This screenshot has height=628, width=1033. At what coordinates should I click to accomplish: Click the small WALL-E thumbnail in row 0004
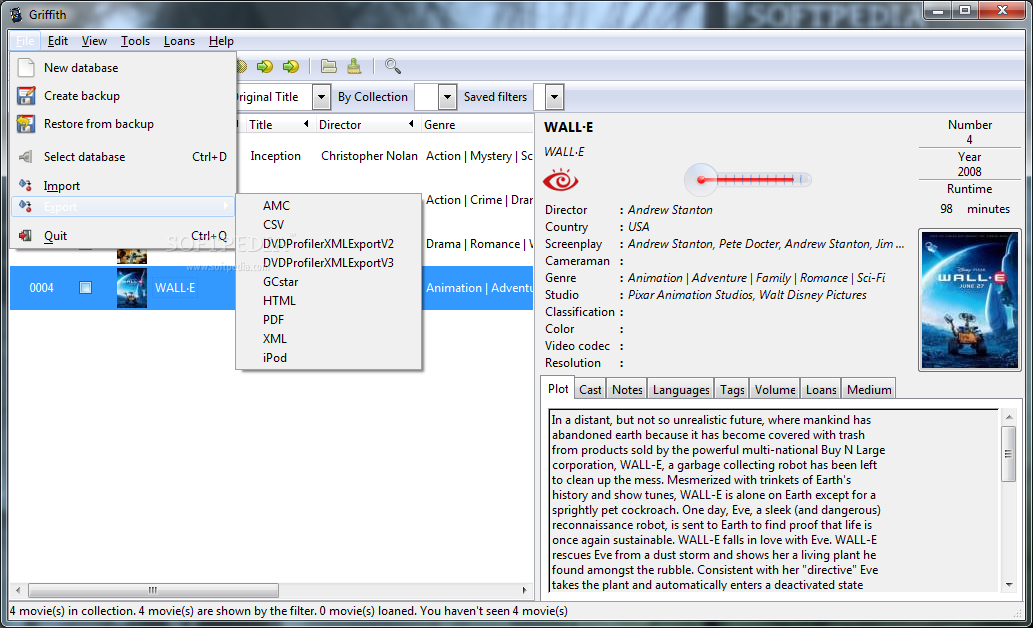point(132,288)
